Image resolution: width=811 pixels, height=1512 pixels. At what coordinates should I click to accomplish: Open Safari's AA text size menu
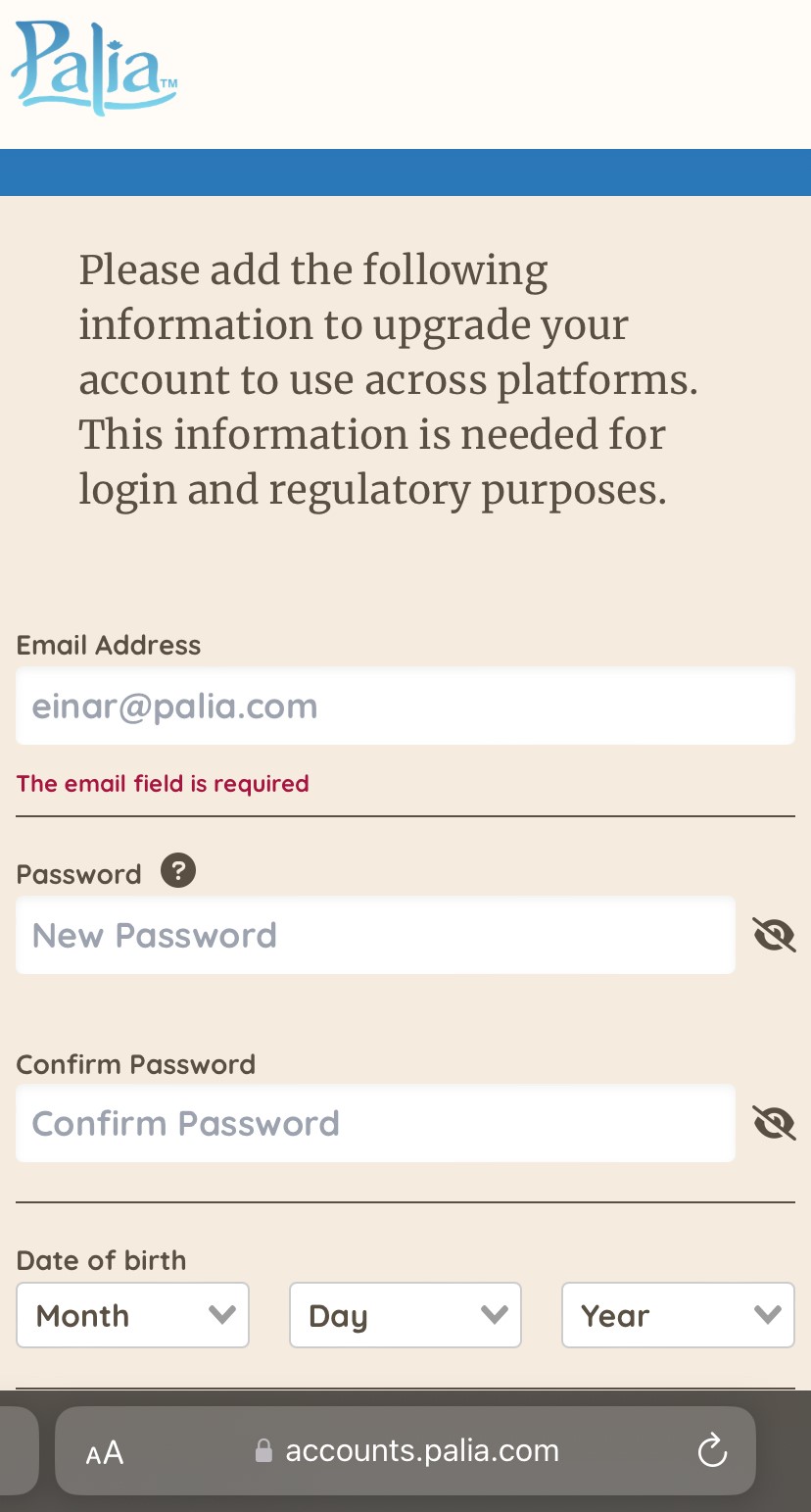(105, 1452)
